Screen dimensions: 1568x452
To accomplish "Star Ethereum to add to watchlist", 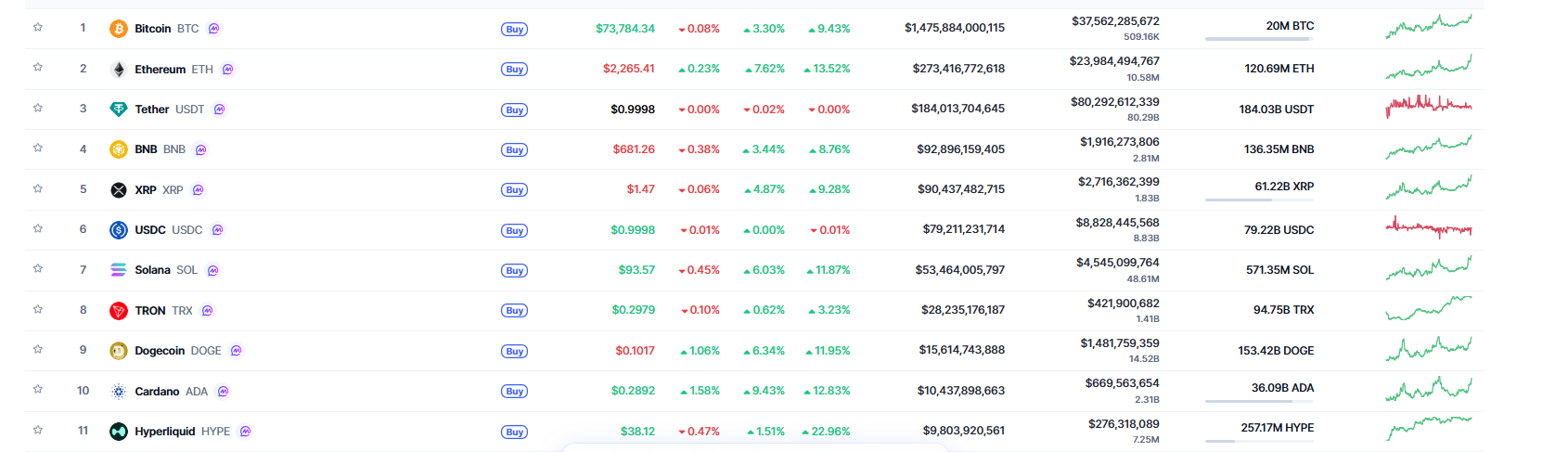I will click(38, 67).
